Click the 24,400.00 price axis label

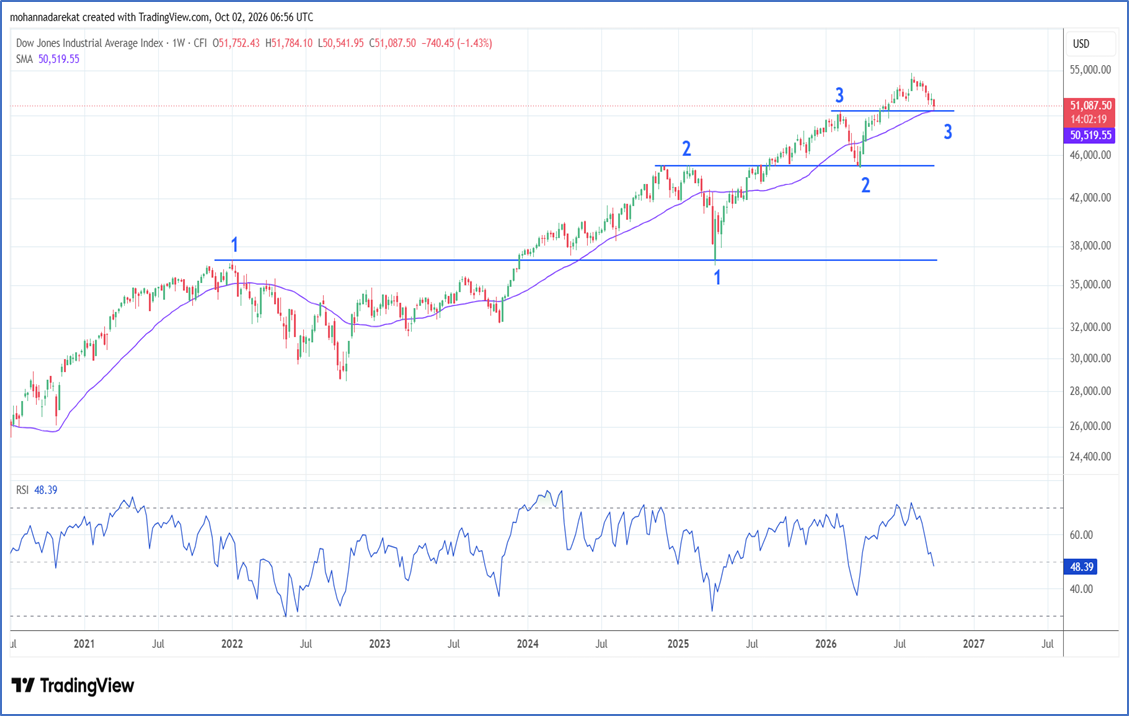point(1090,456)
